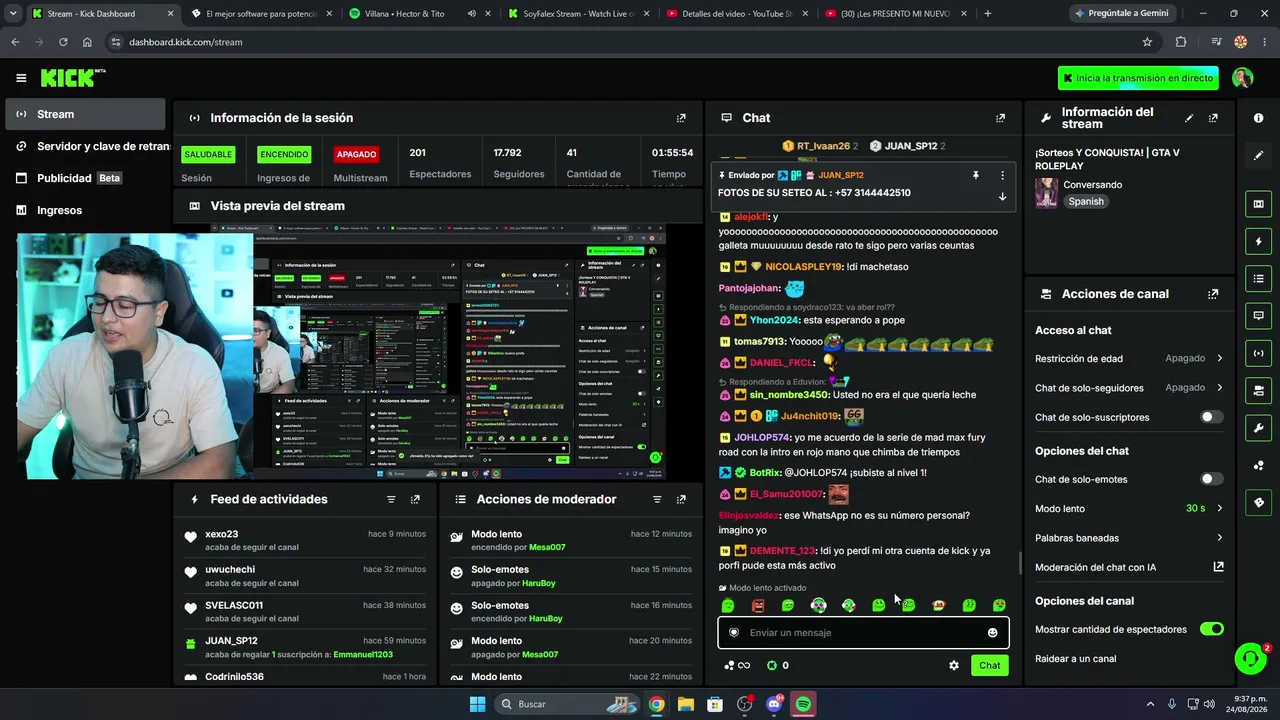Expand the pinned message with the down arrow
The height and width of the screenshot is (720, 1280).
point(1002,197)
